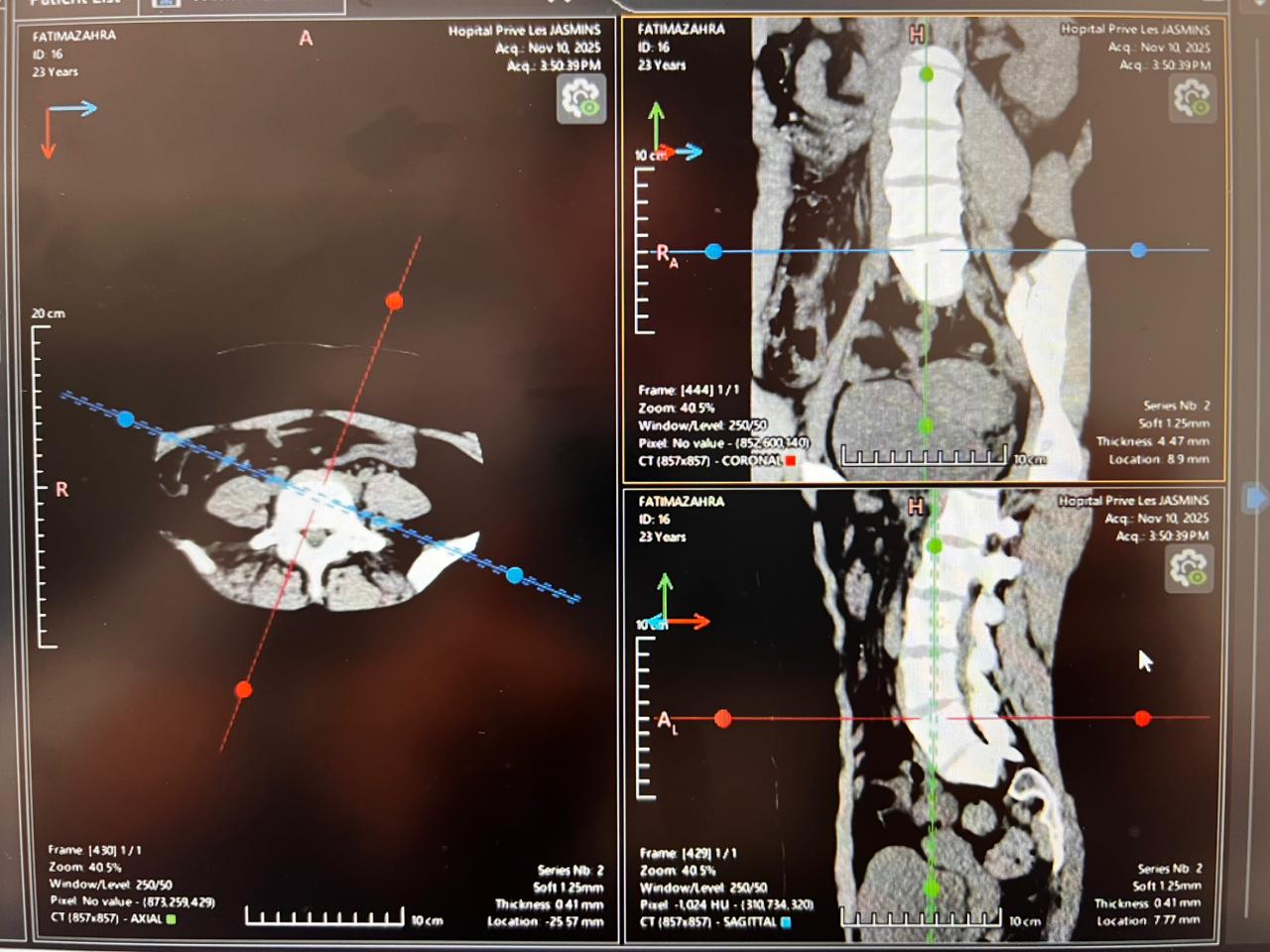Open display settings gear in coronal view
Image resolution: width=1270 pixels, height=952 pixels.
[1192, 99]
